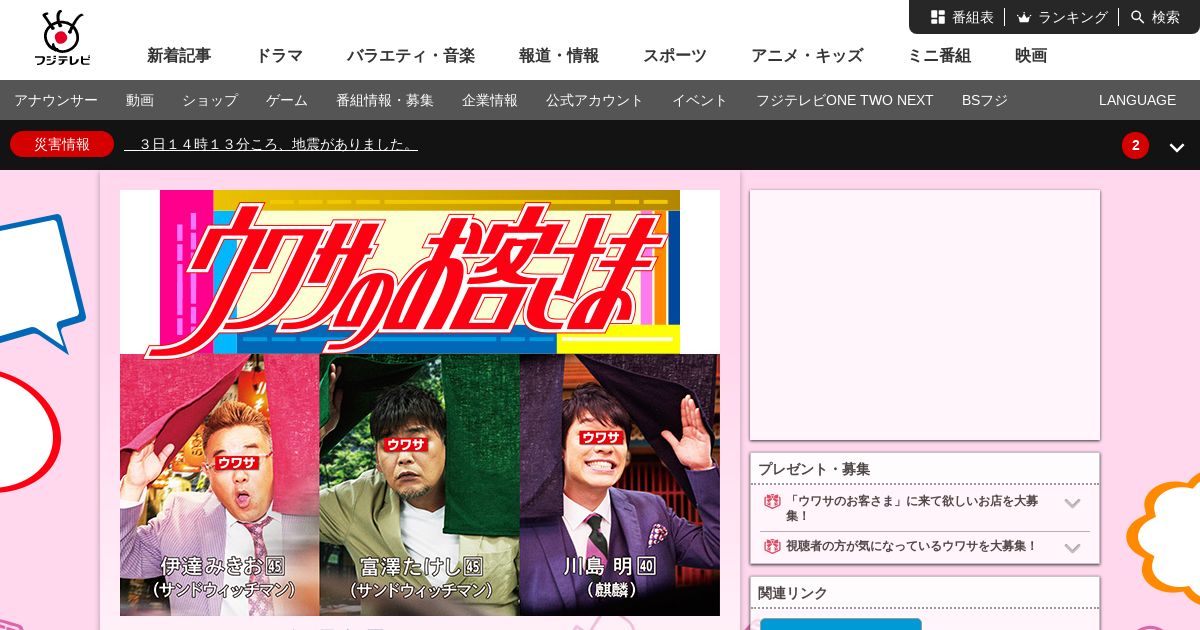This screenshot has height=630, width=1200.
Task: Go to アナウンサー page
Action: coord(56,100)
